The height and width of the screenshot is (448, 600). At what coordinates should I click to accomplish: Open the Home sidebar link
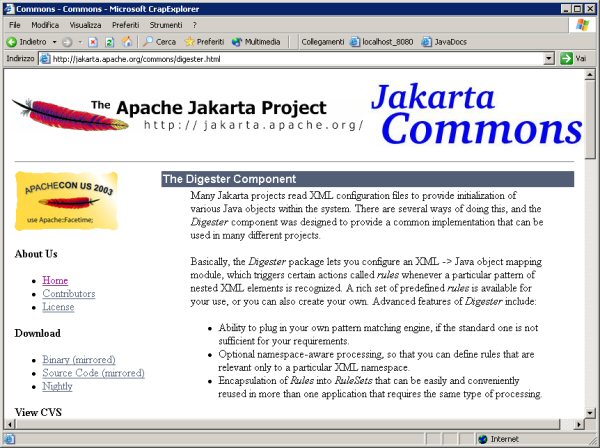pos(55,280)
